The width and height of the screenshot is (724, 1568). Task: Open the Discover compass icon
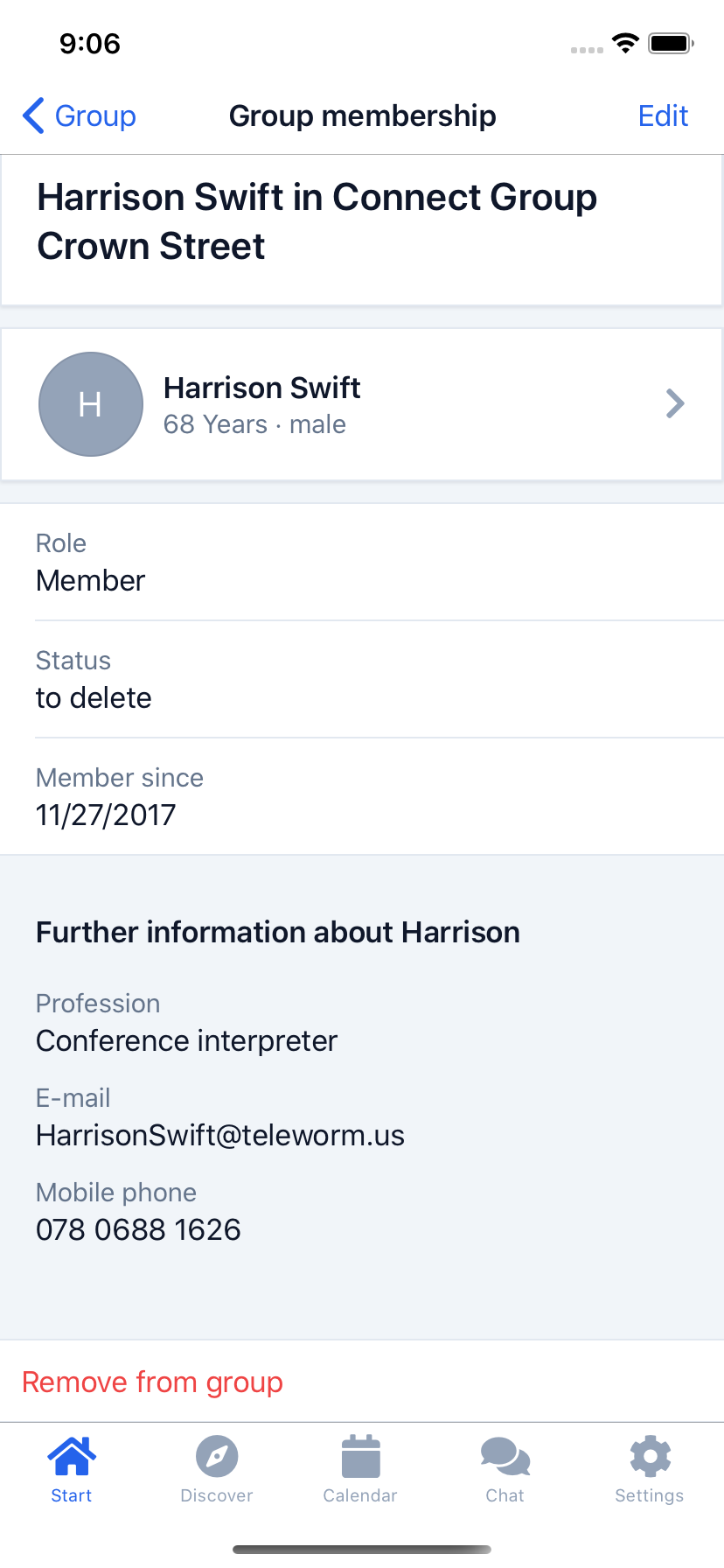(217, 1456)
